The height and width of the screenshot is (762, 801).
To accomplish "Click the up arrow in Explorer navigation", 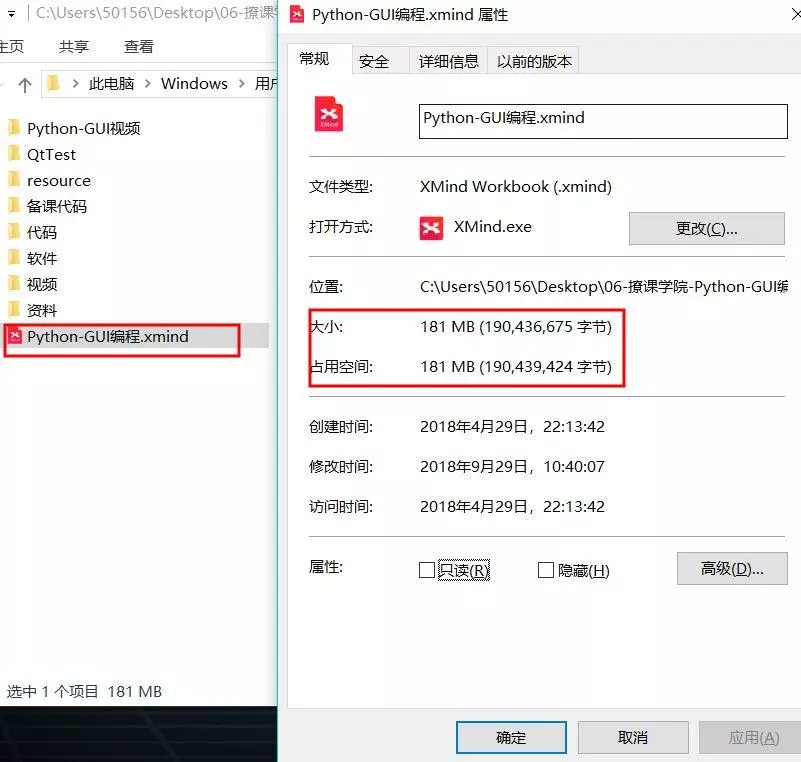I will tap(25, 84).
